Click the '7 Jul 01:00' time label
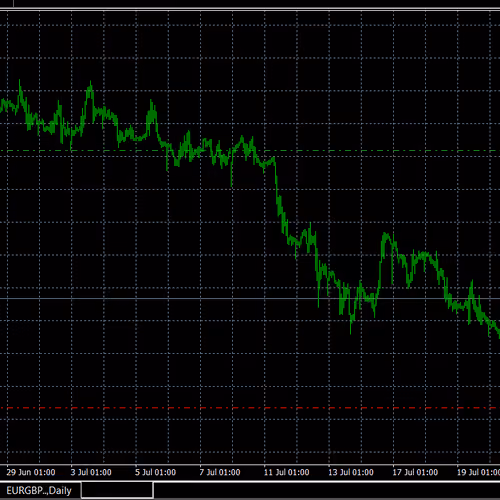The width and height of the screenshot is (500, 500). click(x=220, y=472)
